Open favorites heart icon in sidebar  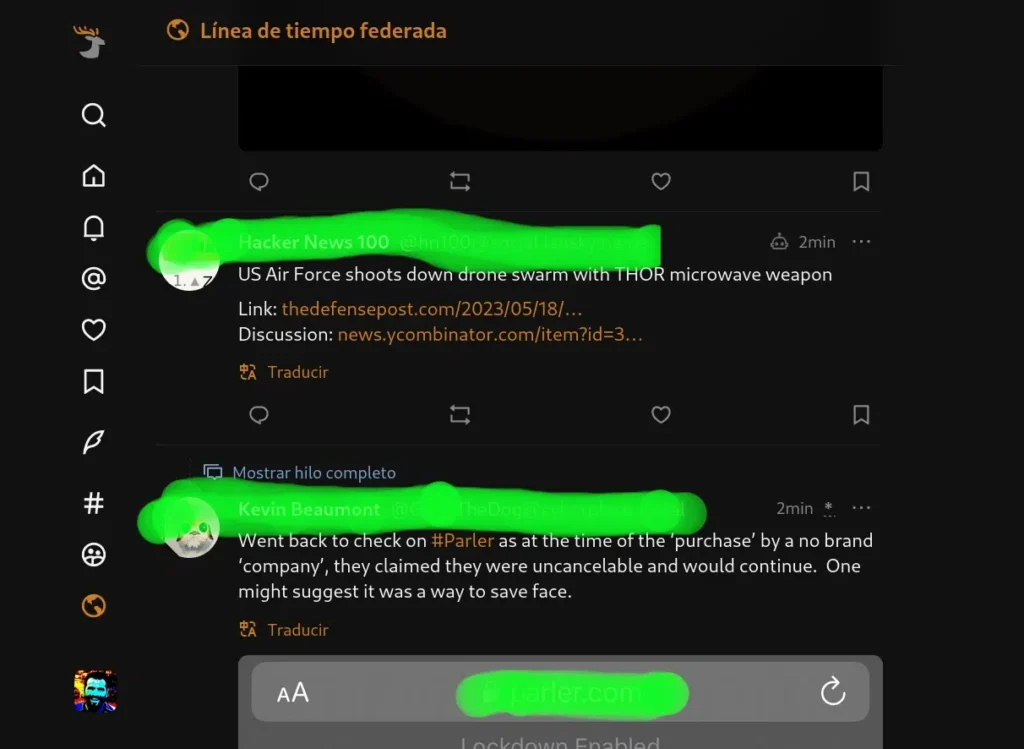pyautogui.click(x=93, y=330)
